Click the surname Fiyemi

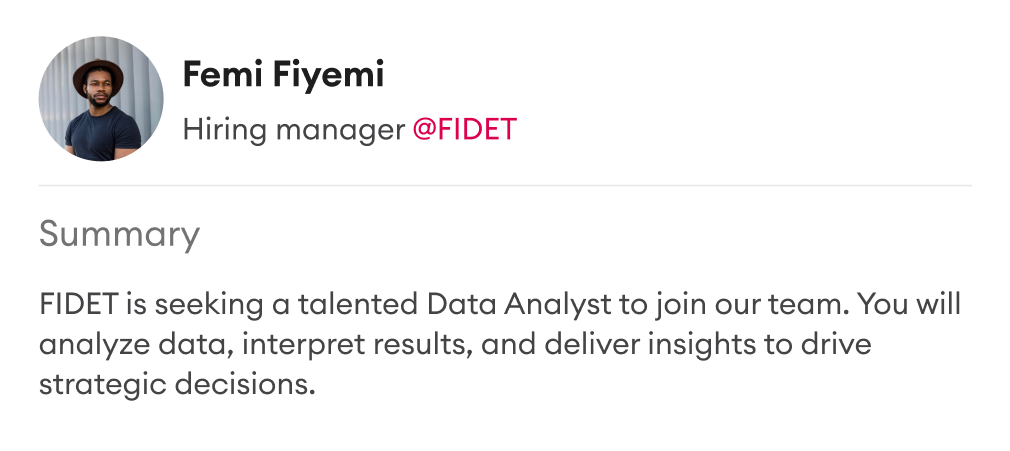(x=328, y=75)
